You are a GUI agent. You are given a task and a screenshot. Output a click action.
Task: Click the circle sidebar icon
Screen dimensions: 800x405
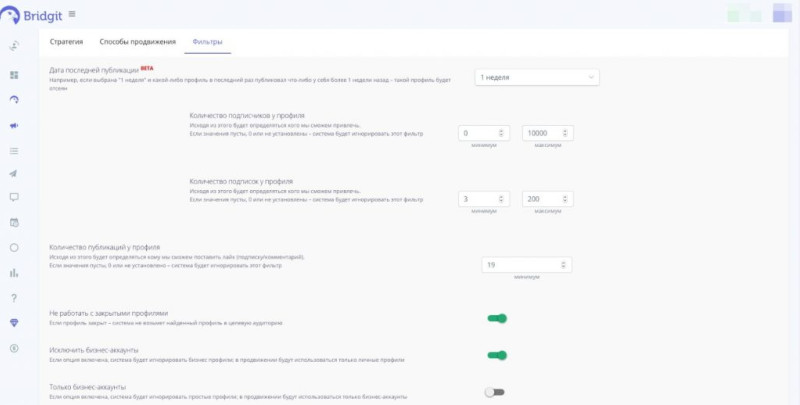click(14, 247)
